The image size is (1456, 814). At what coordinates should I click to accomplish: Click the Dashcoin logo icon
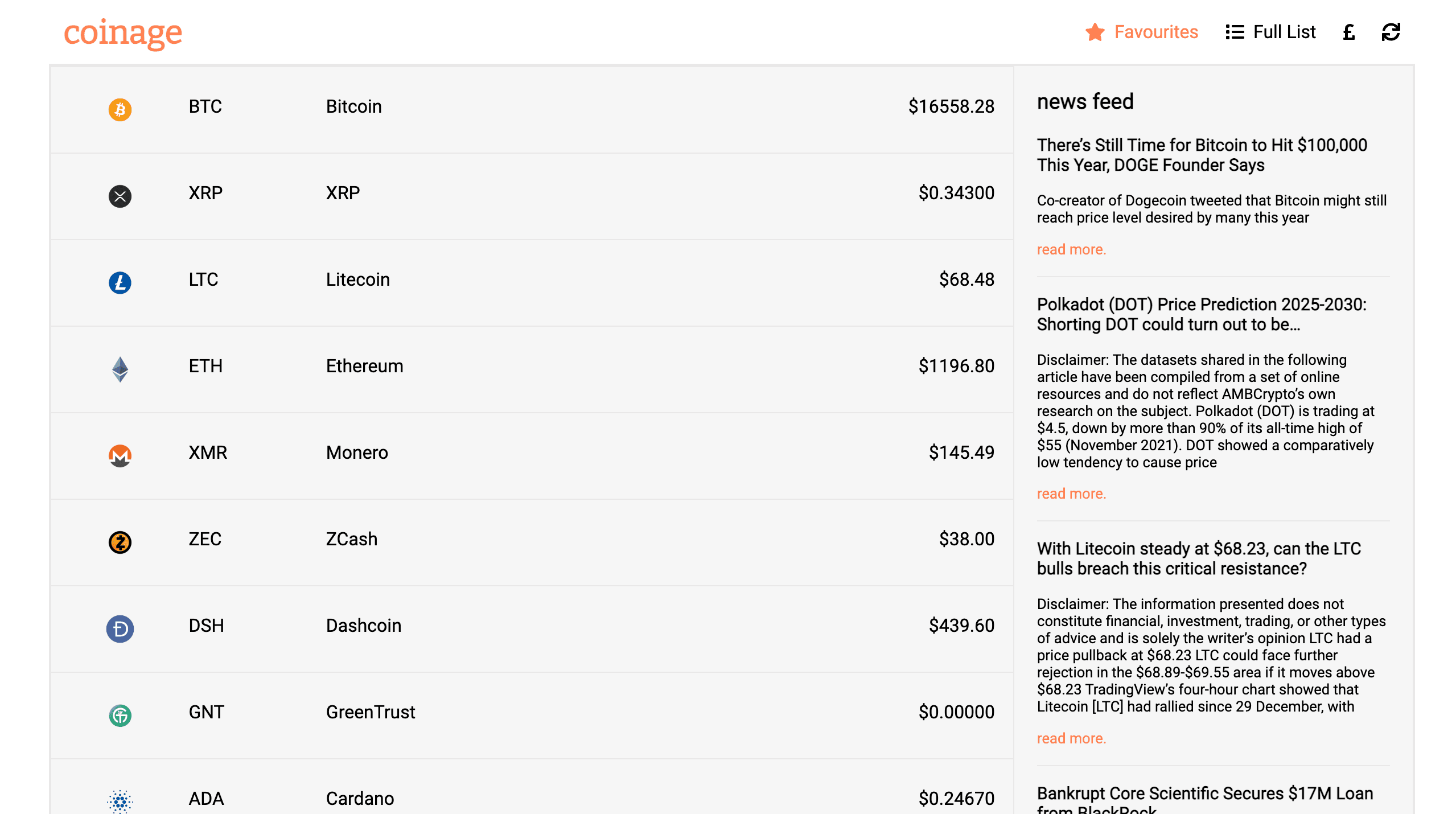(x=120, y=628)
